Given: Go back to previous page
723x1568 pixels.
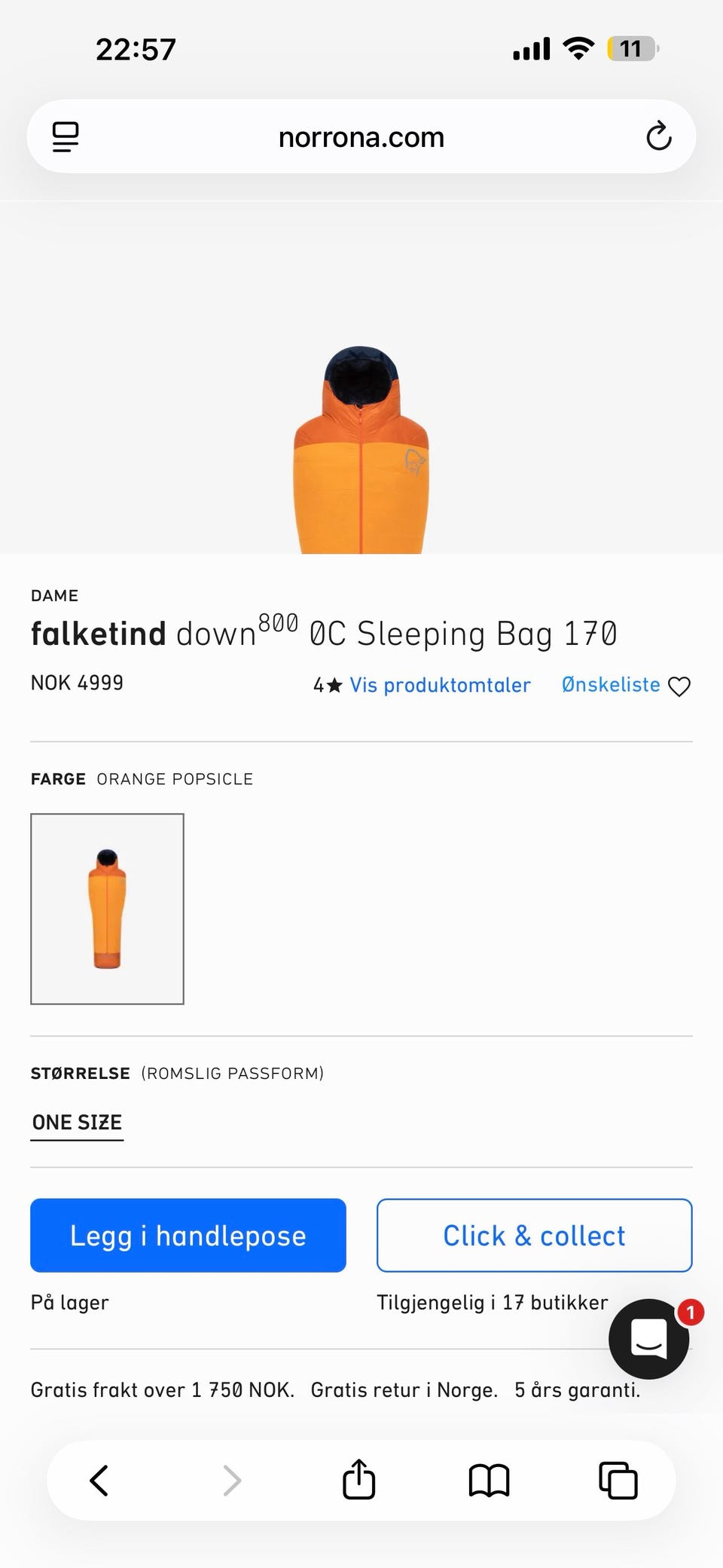Looking at the screenshot, I should point(99,1480).
